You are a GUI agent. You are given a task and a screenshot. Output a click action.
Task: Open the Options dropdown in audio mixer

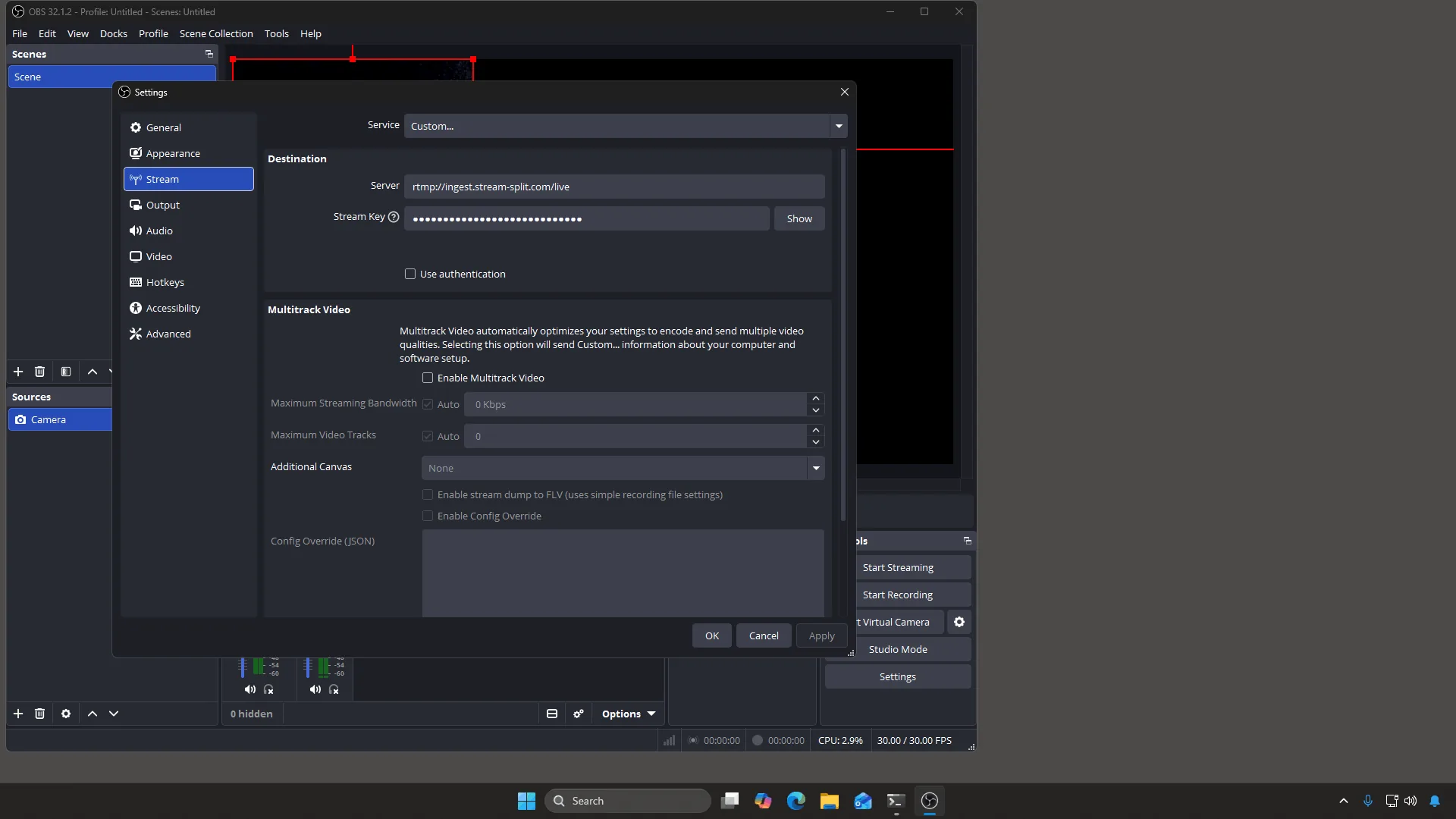pos(628,714)
